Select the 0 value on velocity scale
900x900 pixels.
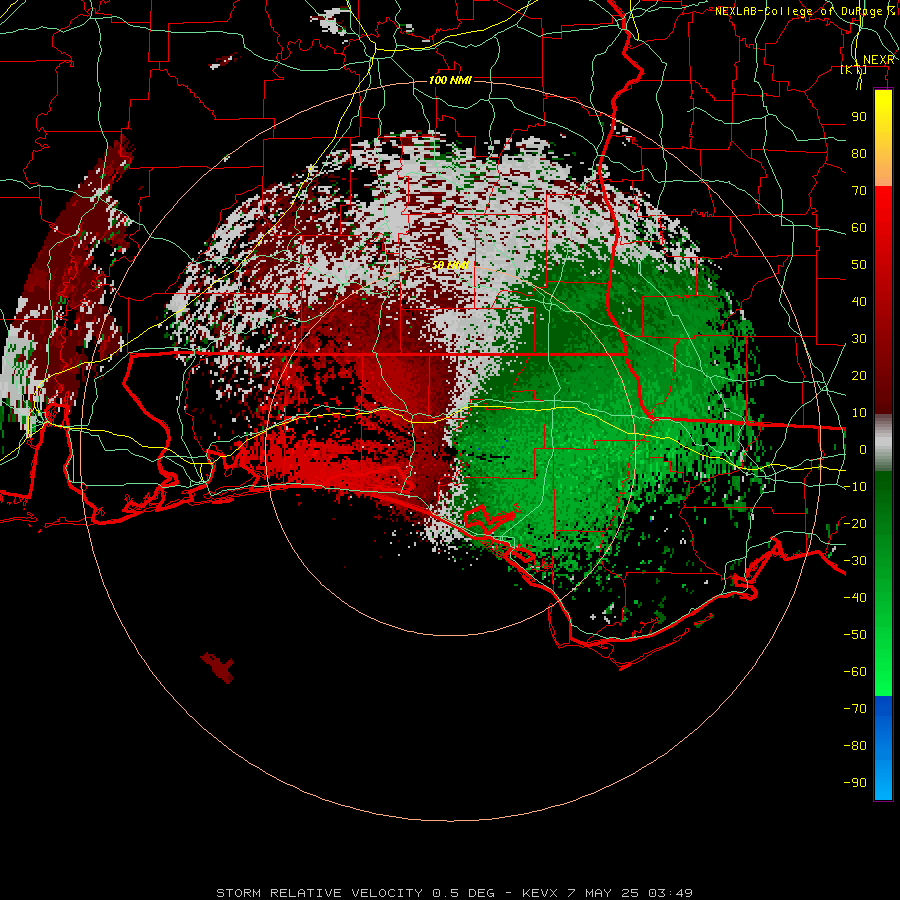pos(863,450)
